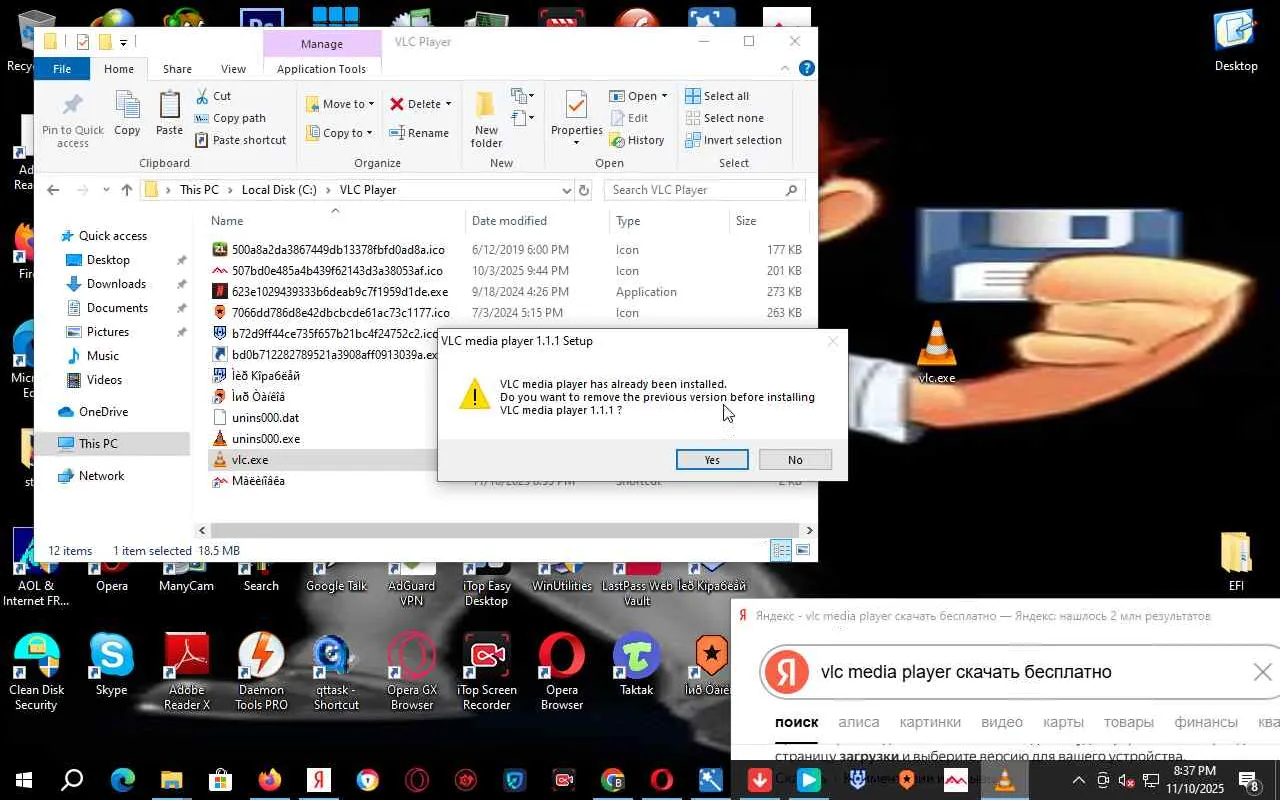Switch to the View ribbon tab
The image size is (1280, 800).
pyautogui.click(x=233, y=69)
